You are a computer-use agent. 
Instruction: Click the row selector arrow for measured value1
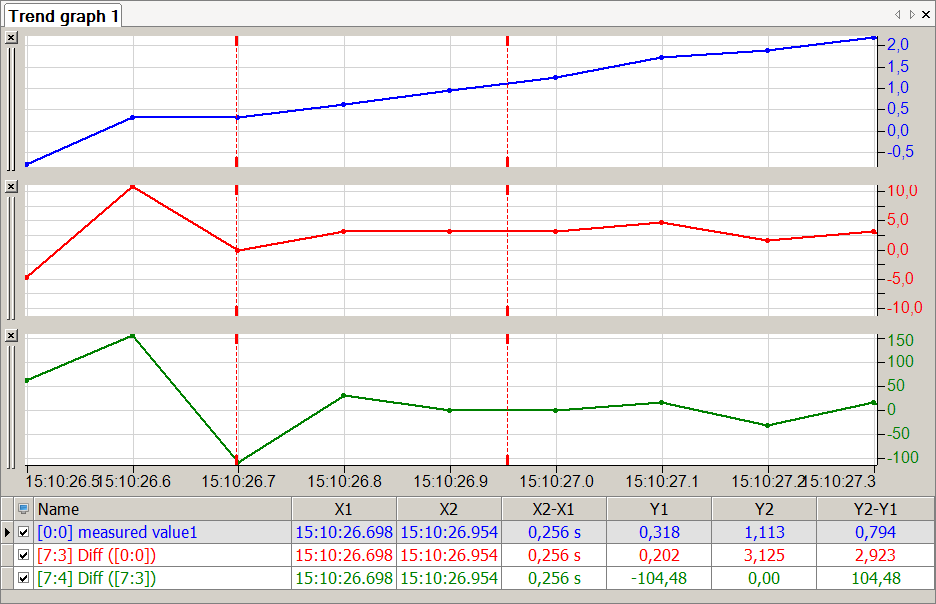[7, 532]
